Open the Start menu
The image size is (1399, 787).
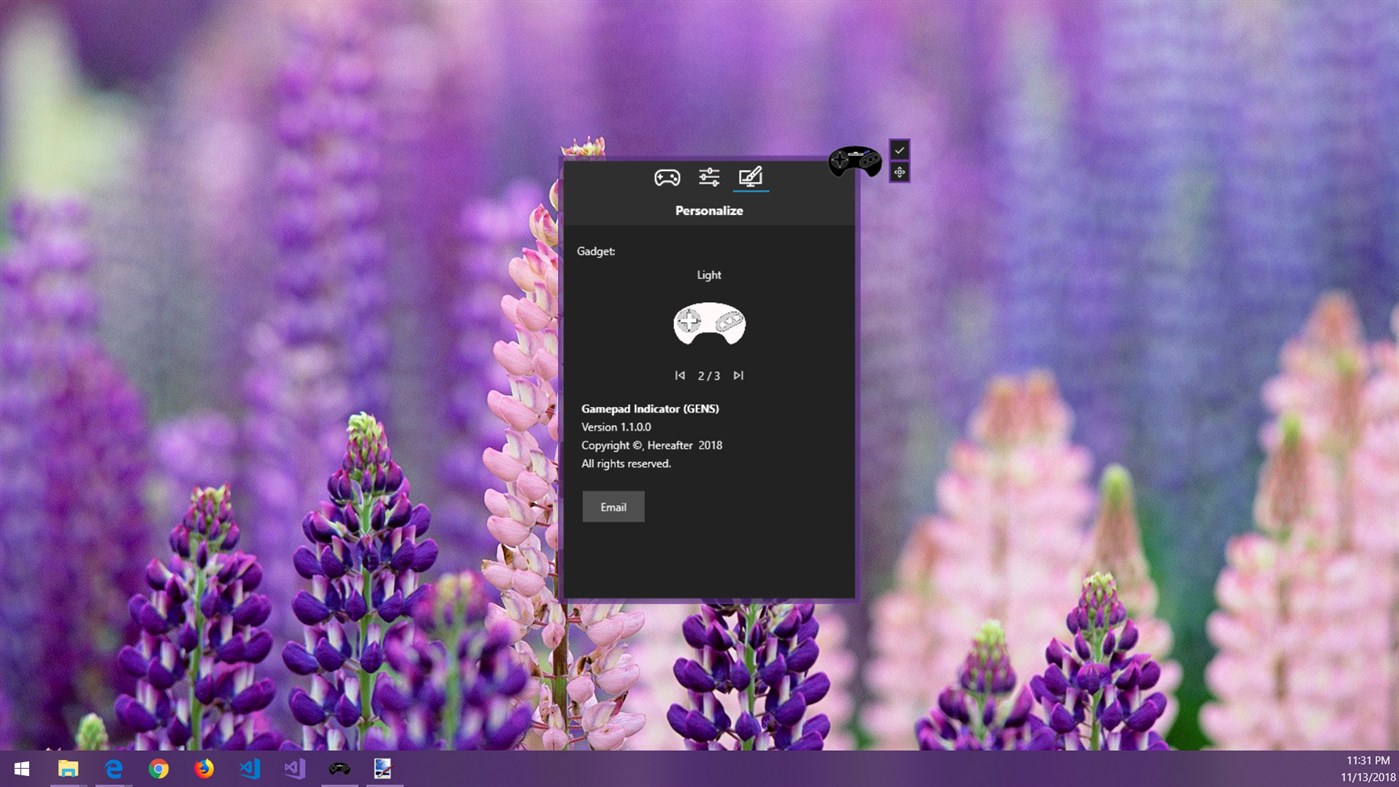(20, 768)
